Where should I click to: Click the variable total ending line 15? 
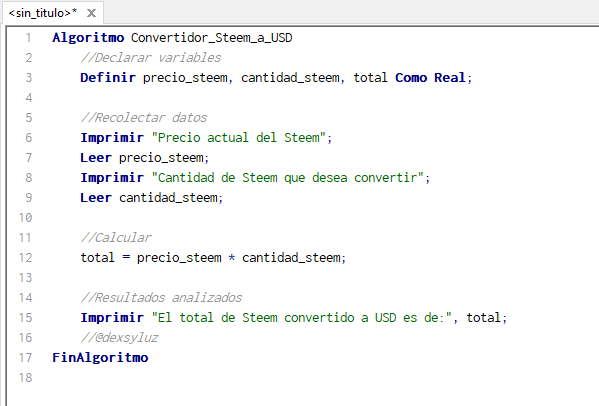pyautogui.click(x=483, y=318)
